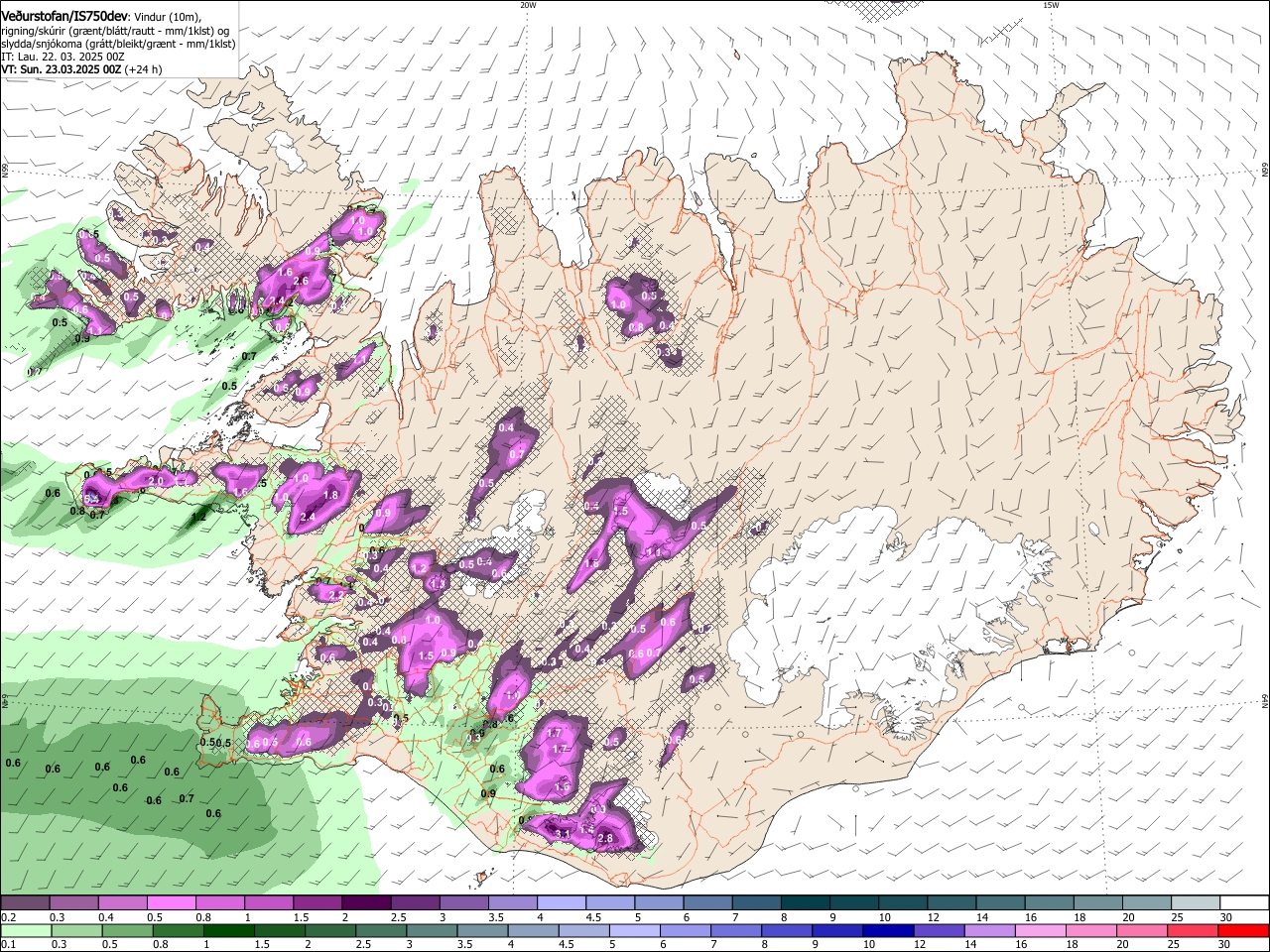Click the '15W' longitude label
The height and width of the screenshot is (952, 1270).
[1050, 5]
